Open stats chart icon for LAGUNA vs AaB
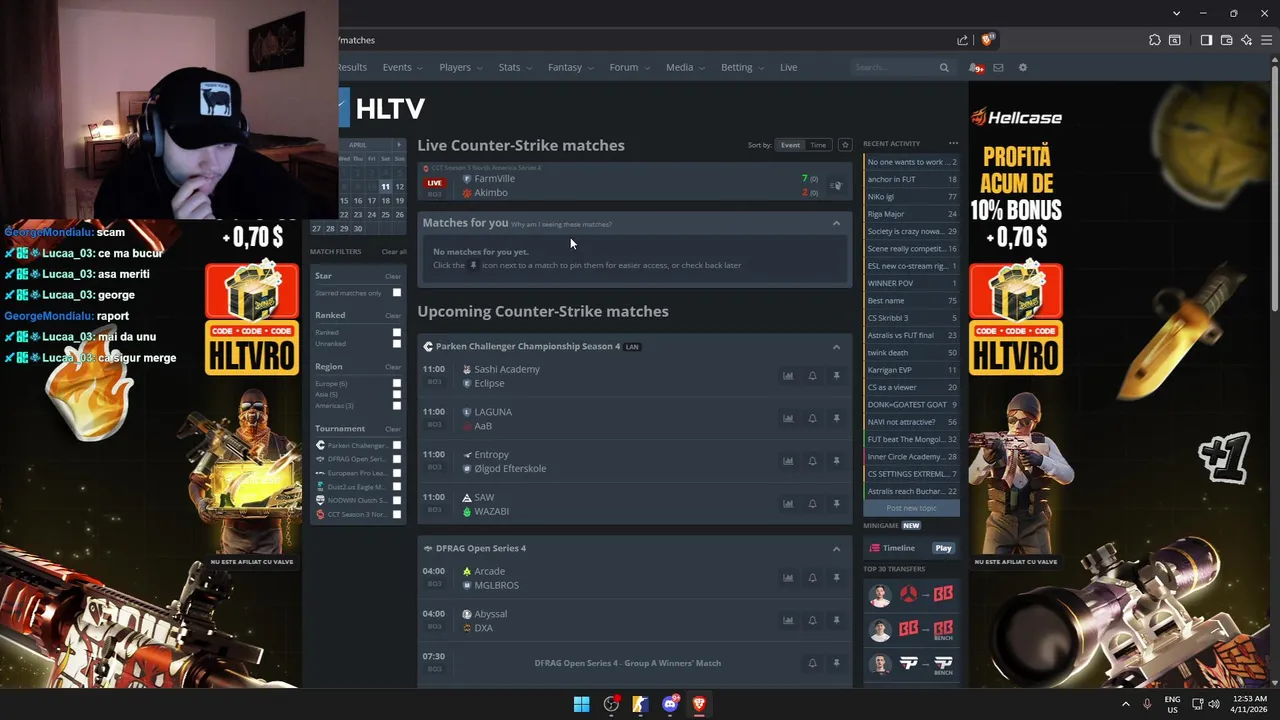1280x720 pixels. [788, 418]
